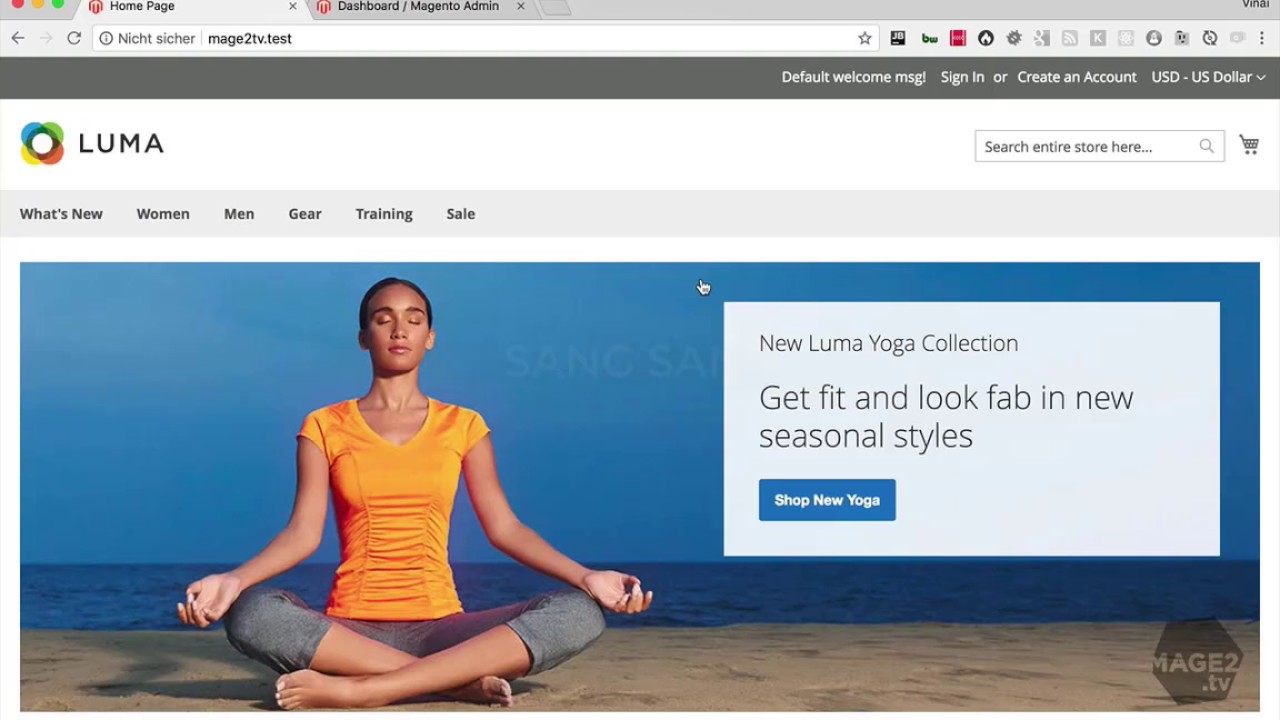Viewport: 1280px width, 720px height.
Task: Open the shopping cart icon
Action: pyautogui.click(x=1249, y=145)
